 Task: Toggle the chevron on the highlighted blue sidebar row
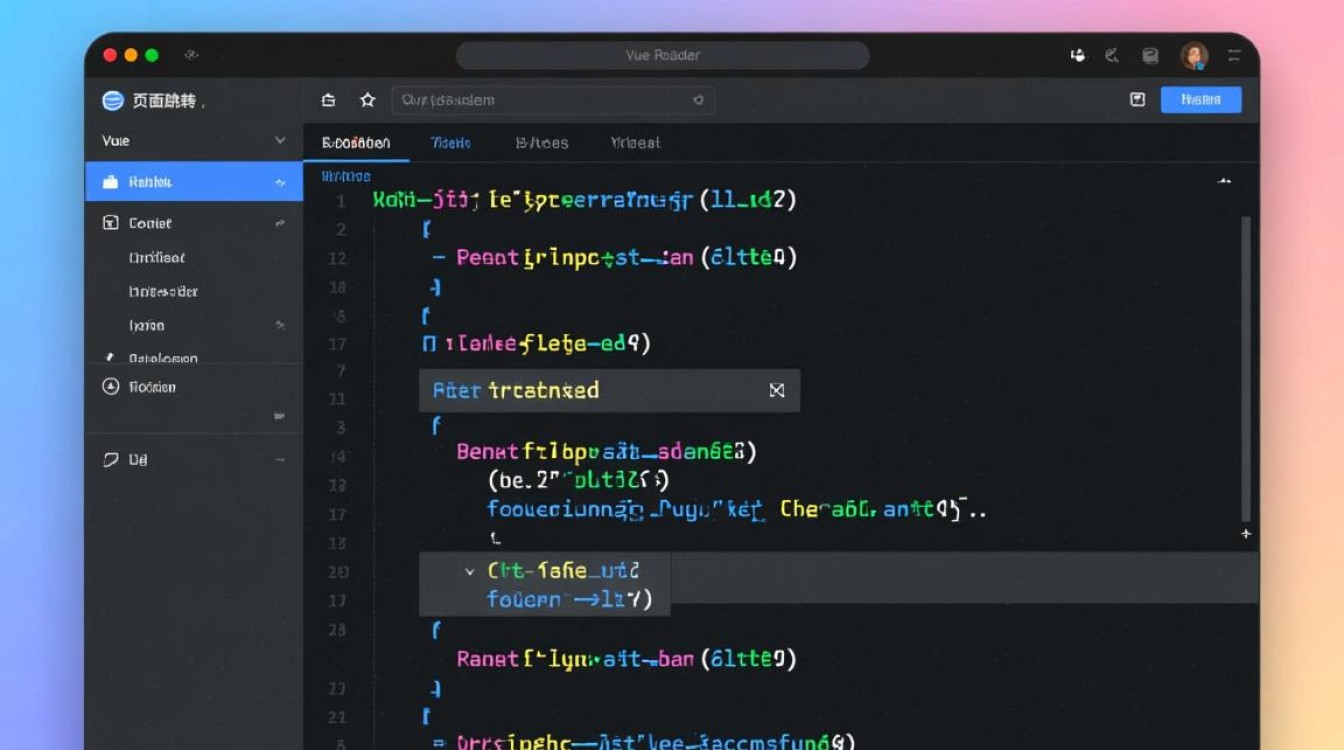[280, 182]
